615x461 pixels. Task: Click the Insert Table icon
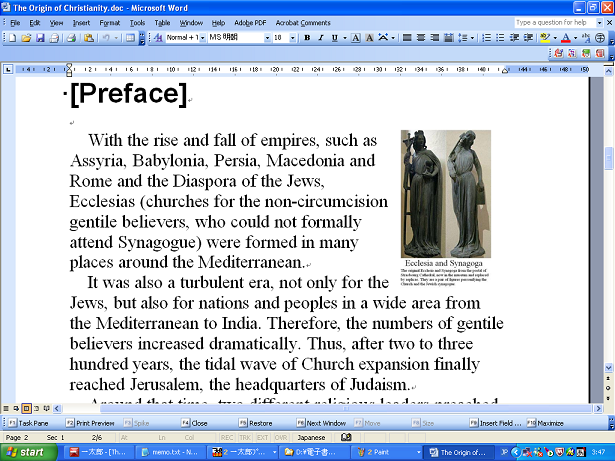click(130, 38)
